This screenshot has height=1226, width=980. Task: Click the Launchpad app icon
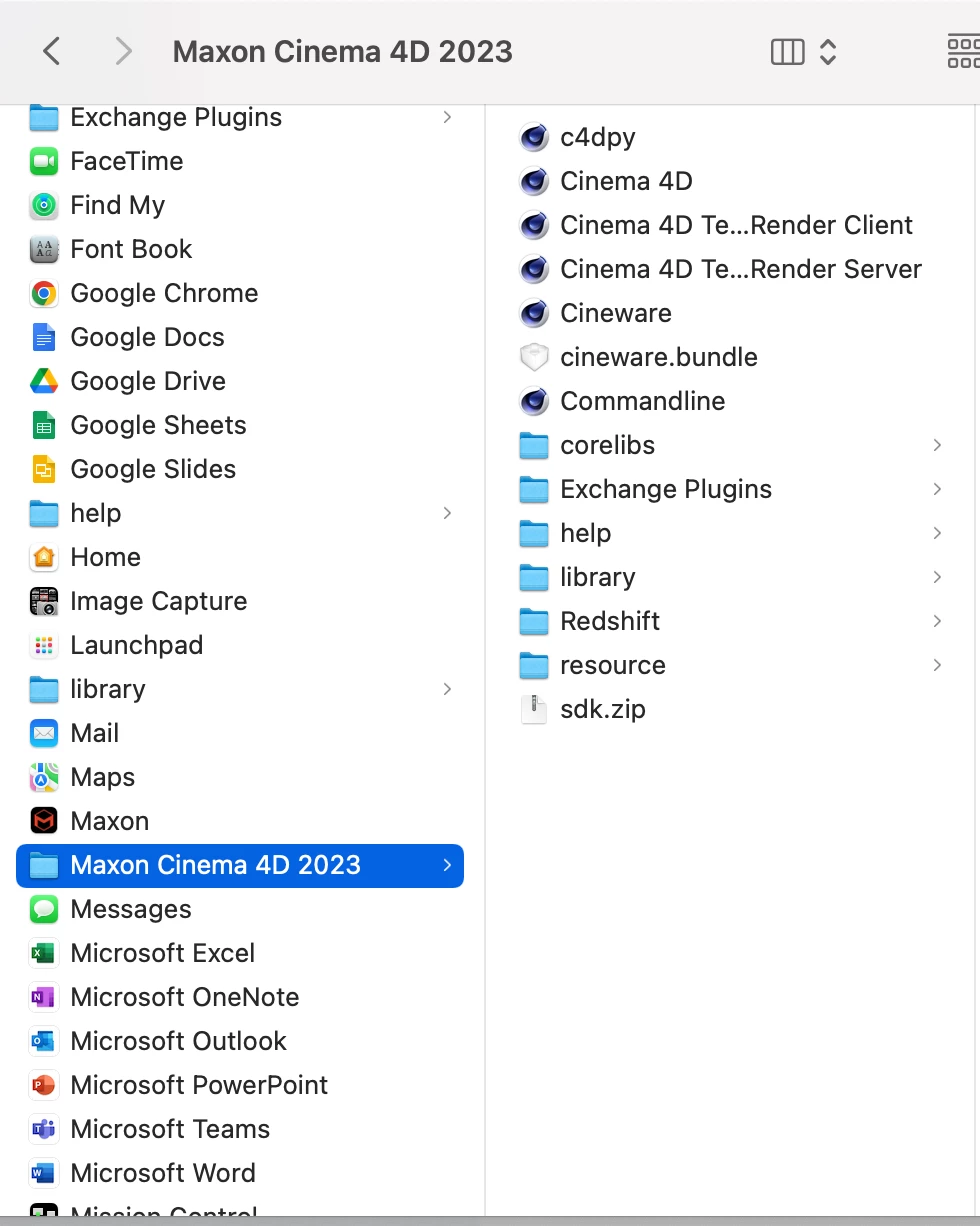(x=44, y=645)
